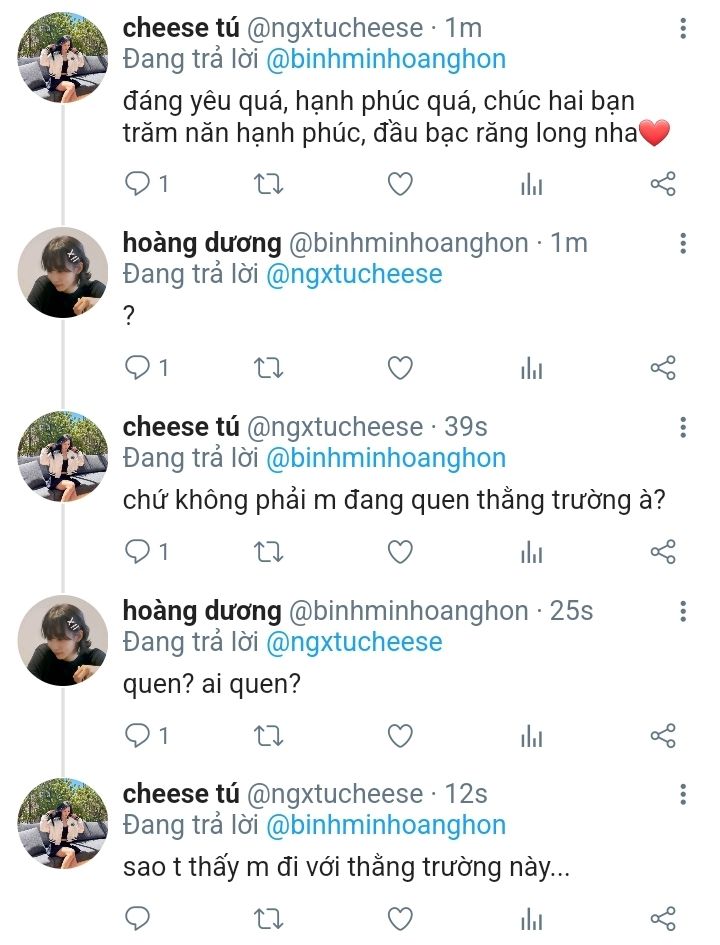Image resolution: width=720 pixels, height=945 pixels.
Task: Open more options on the last tweet
Action: [683, 795]
